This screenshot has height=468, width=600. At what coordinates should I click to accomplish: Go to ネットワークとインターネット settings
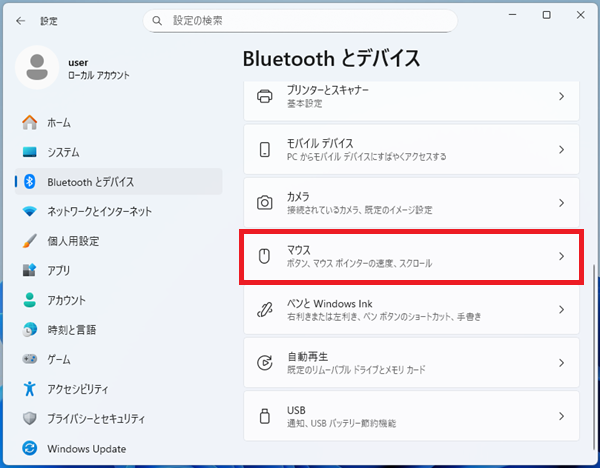coord(99,211)
